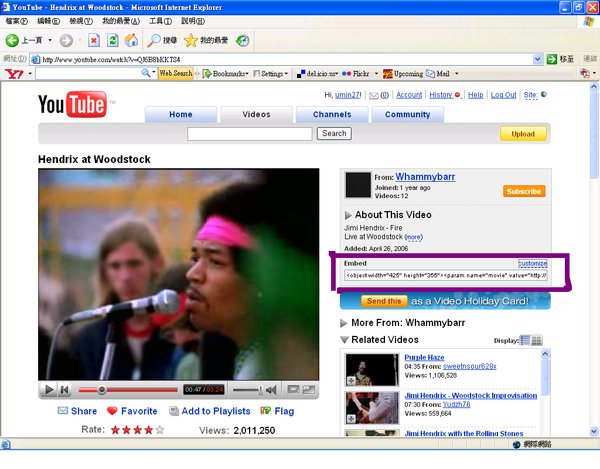Click the Yahoo Y! toolbar logo

(x=14, y=73)
